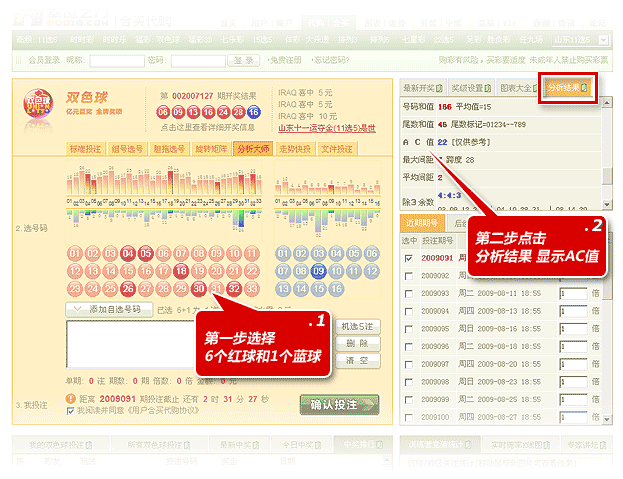Toggle checkbox for issue 2009096

pyautogui.click(x=408, y=347)
